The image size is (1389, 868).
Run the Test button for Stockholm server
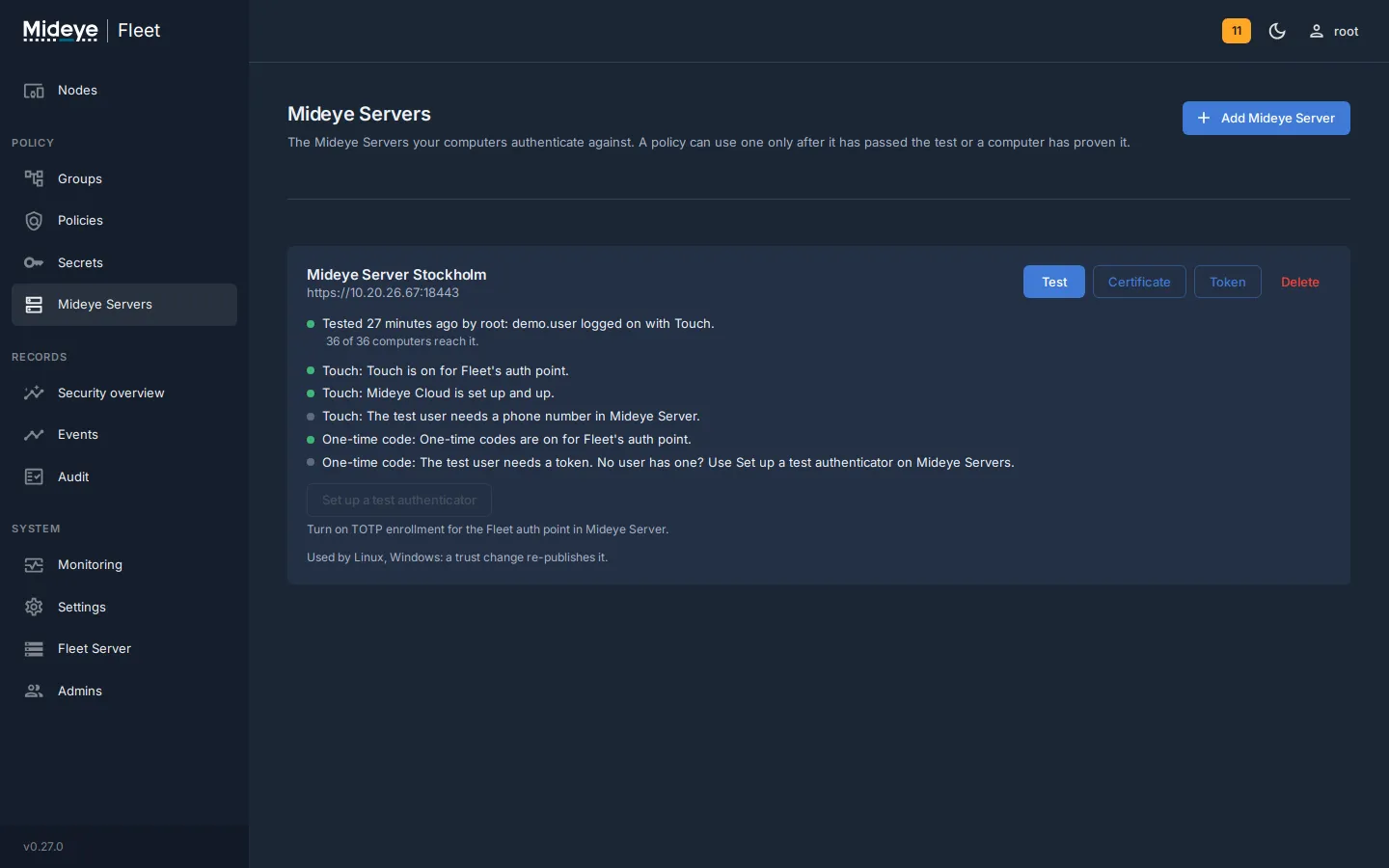pos(1054,282)
